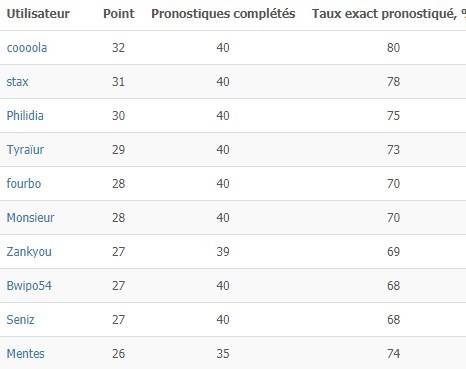The width and height of the screenshot is (466, 369).
Task: Open fourbo's user profile link
Action: (24, 184)
